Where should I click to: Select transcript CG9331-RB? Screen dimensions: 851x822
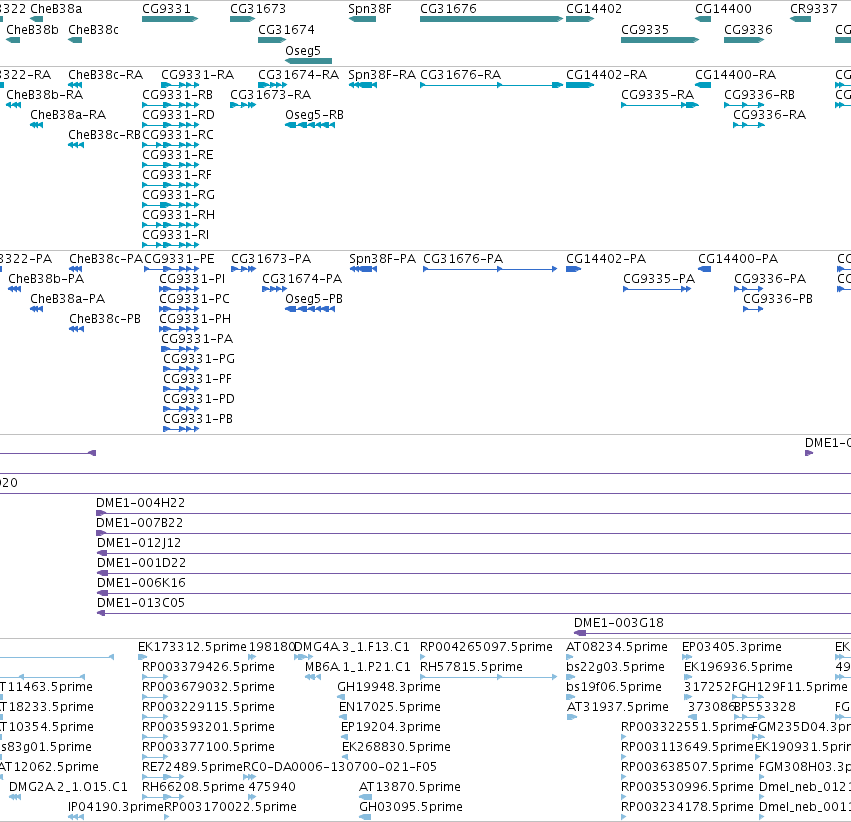177,94
